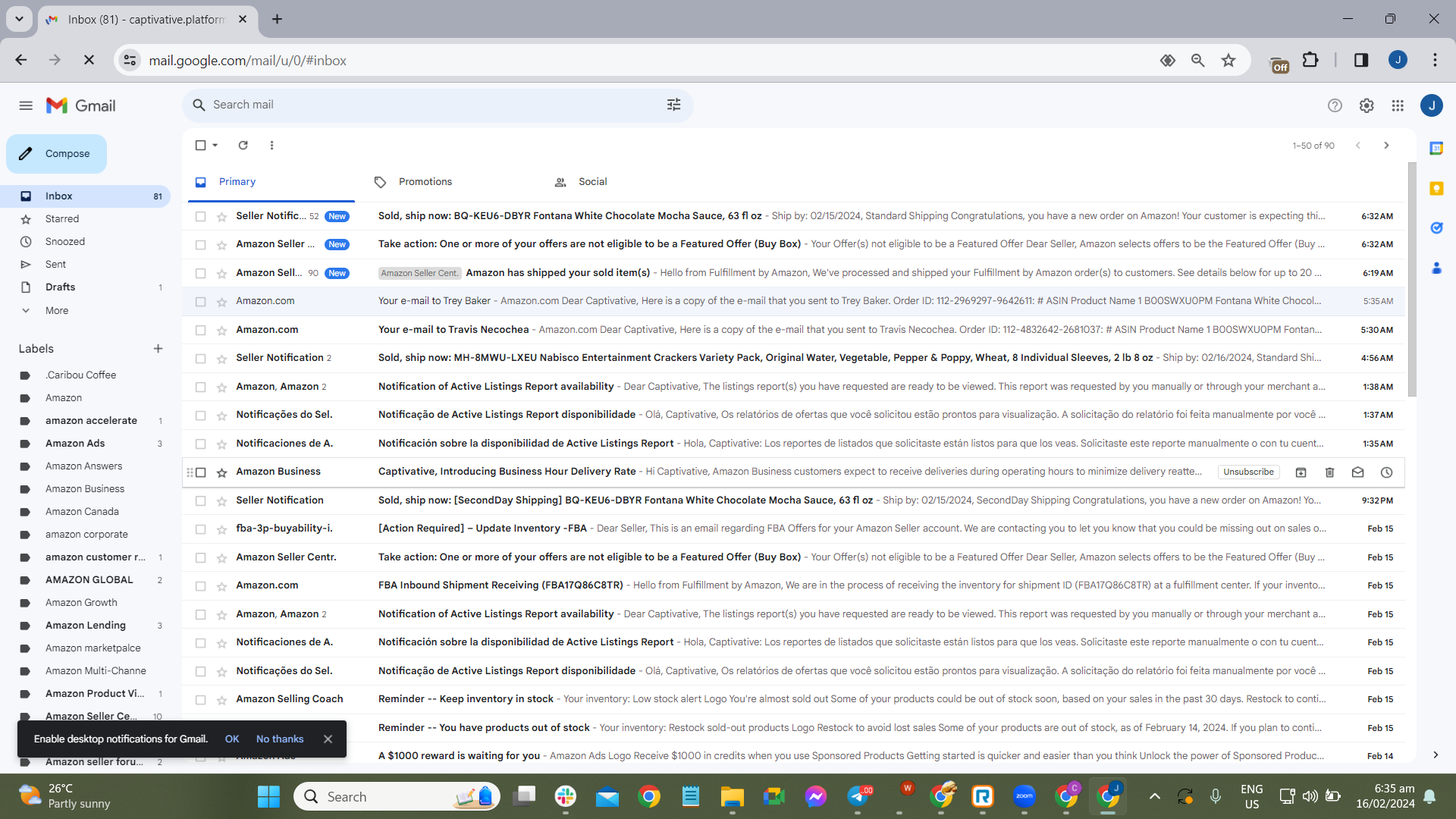Tick the select-all emails checkbox
Screen dimensions: 1456x819
tap(200, 145)
